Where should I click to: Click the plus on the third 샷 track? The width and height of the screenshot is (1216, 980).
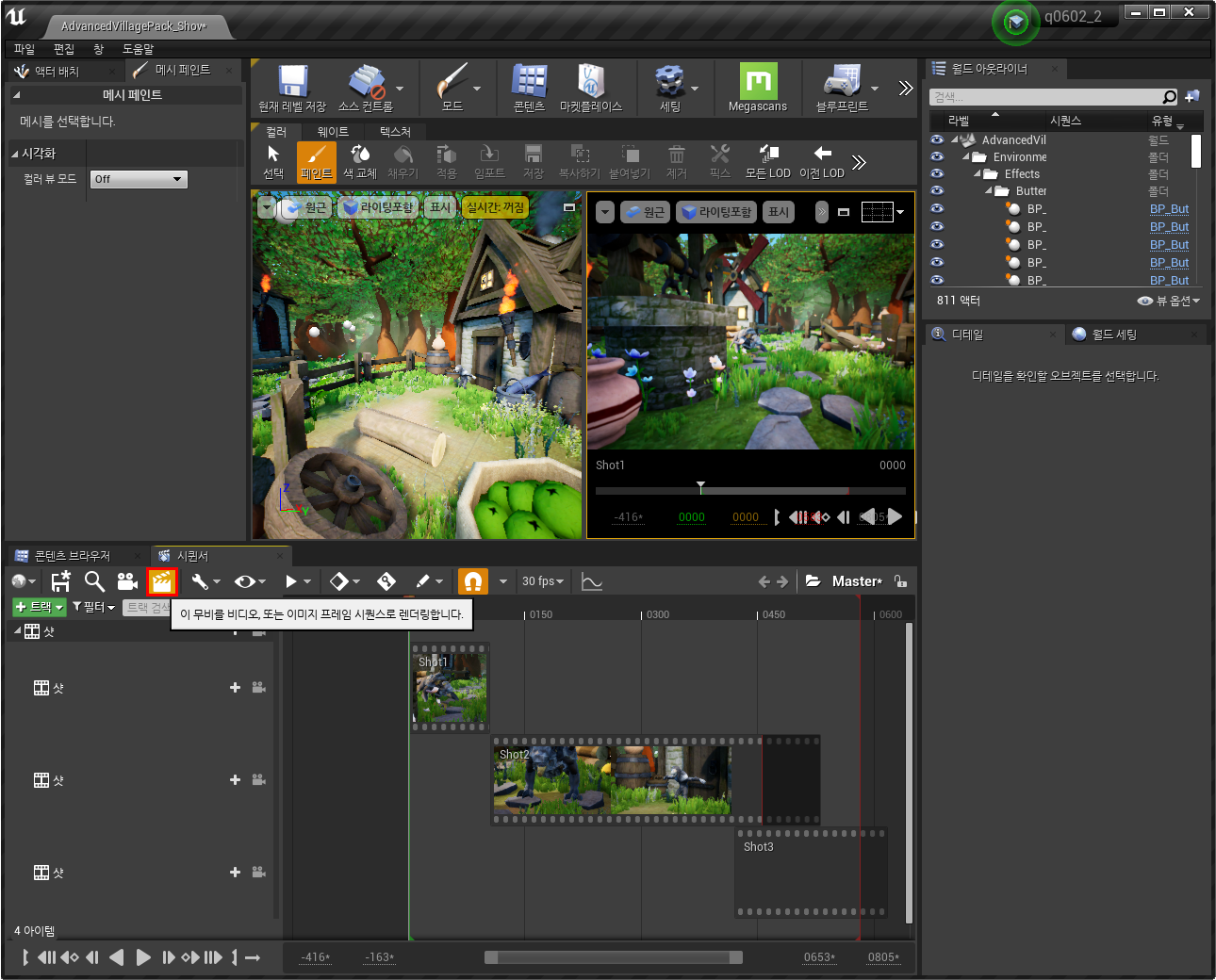pos(235,873)
